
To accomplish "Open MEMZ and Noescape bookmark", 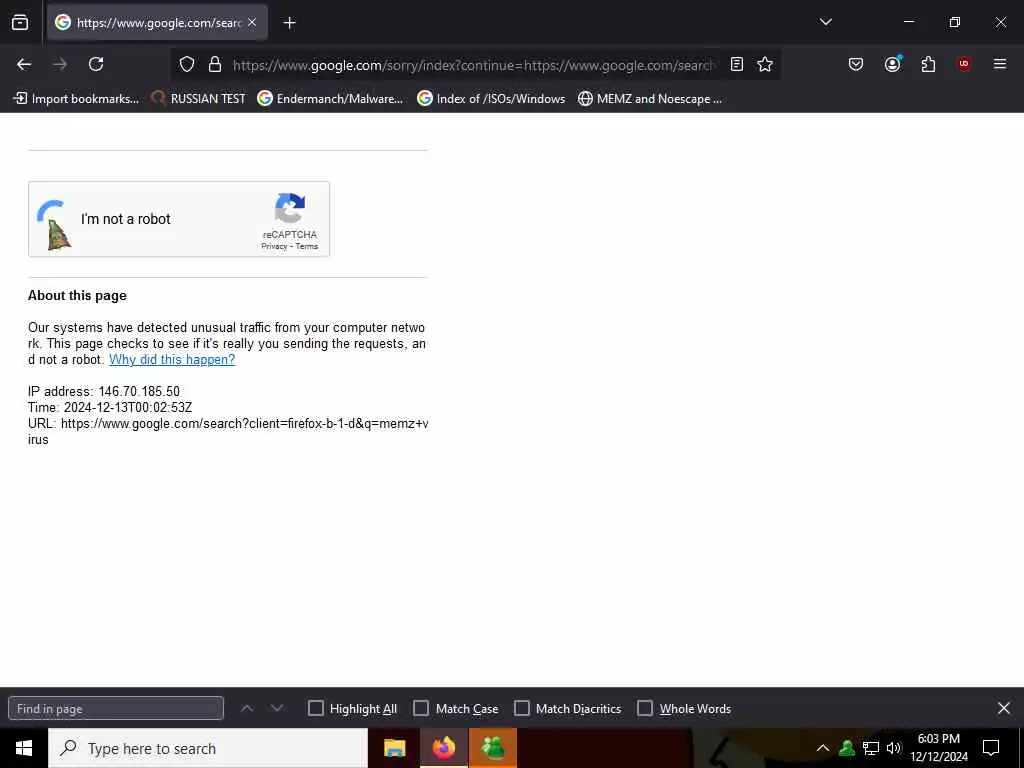I will (650, 99).
